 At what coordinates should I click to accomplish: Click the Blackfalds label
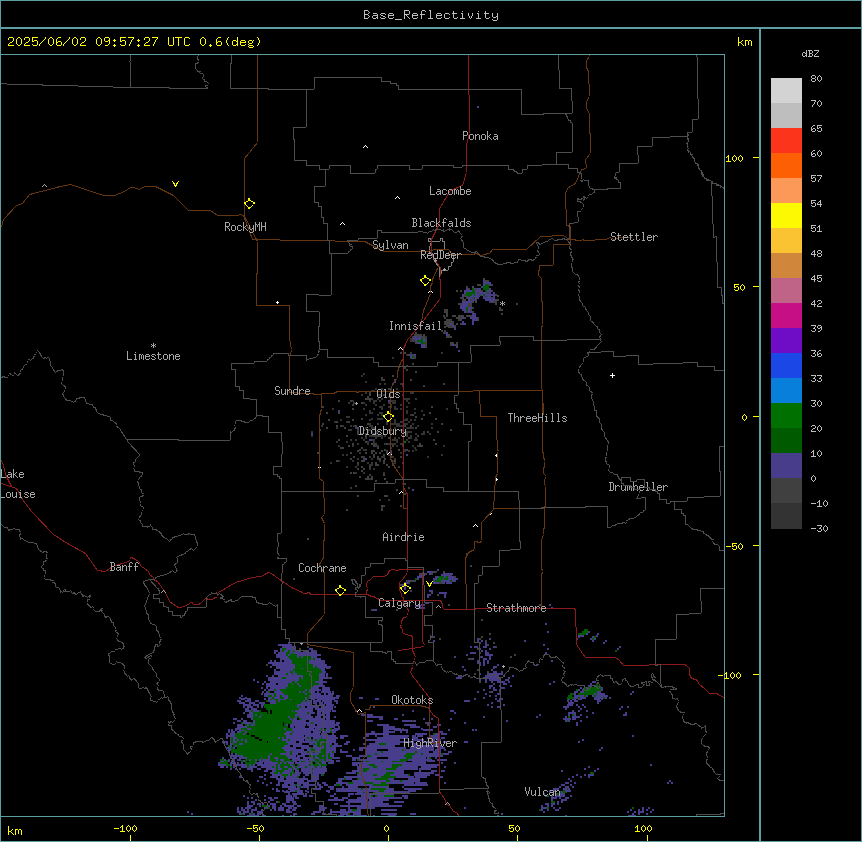pos(441,223)
